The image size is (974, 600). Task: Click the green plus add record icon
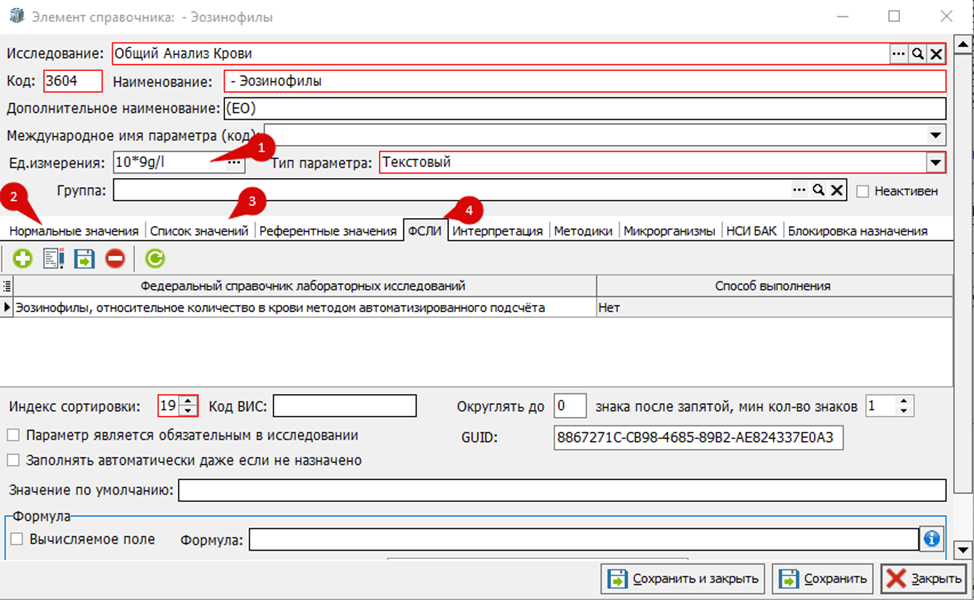22,258
